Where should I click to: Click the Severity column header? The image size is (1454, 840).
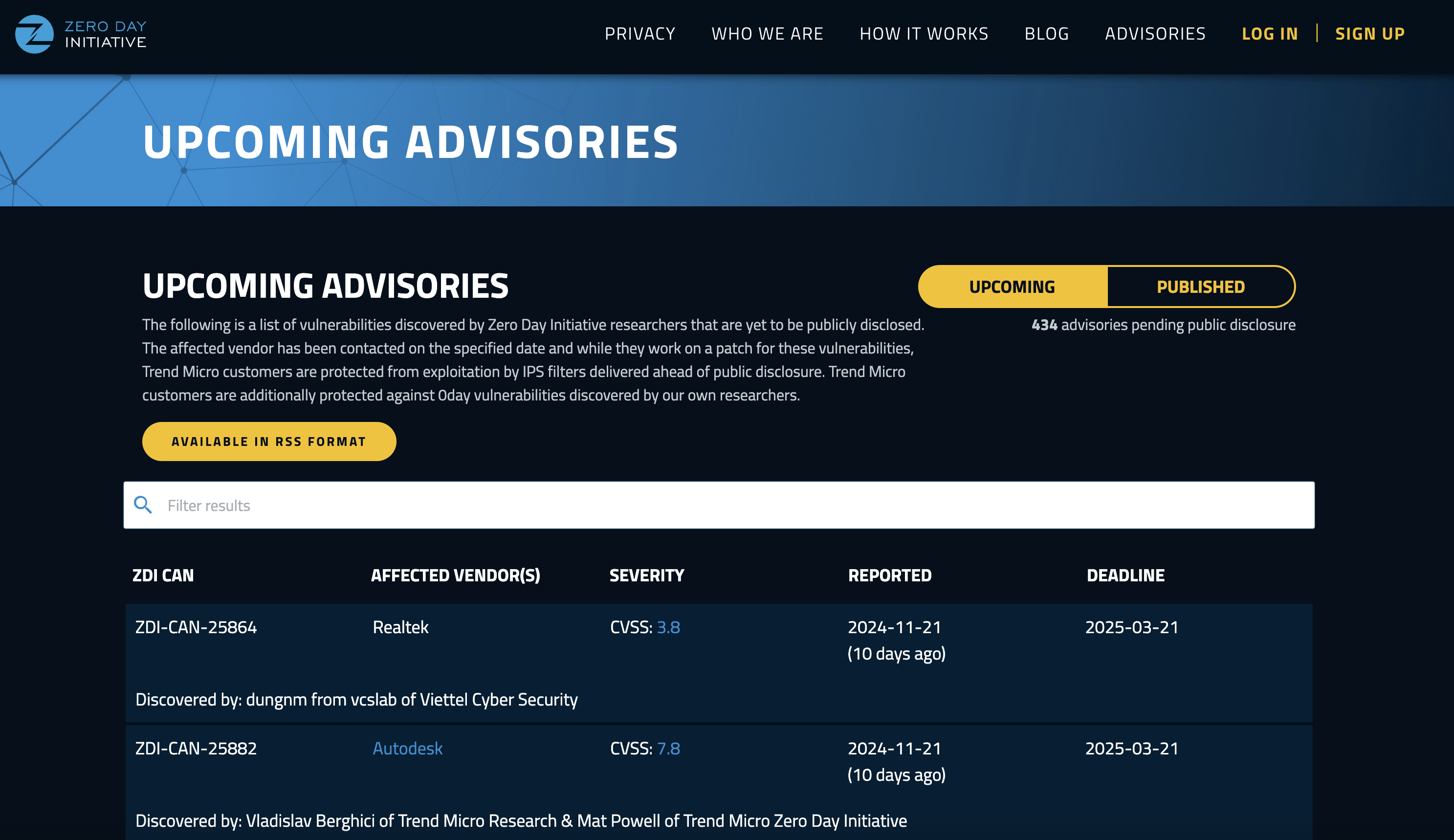(646, 575)
